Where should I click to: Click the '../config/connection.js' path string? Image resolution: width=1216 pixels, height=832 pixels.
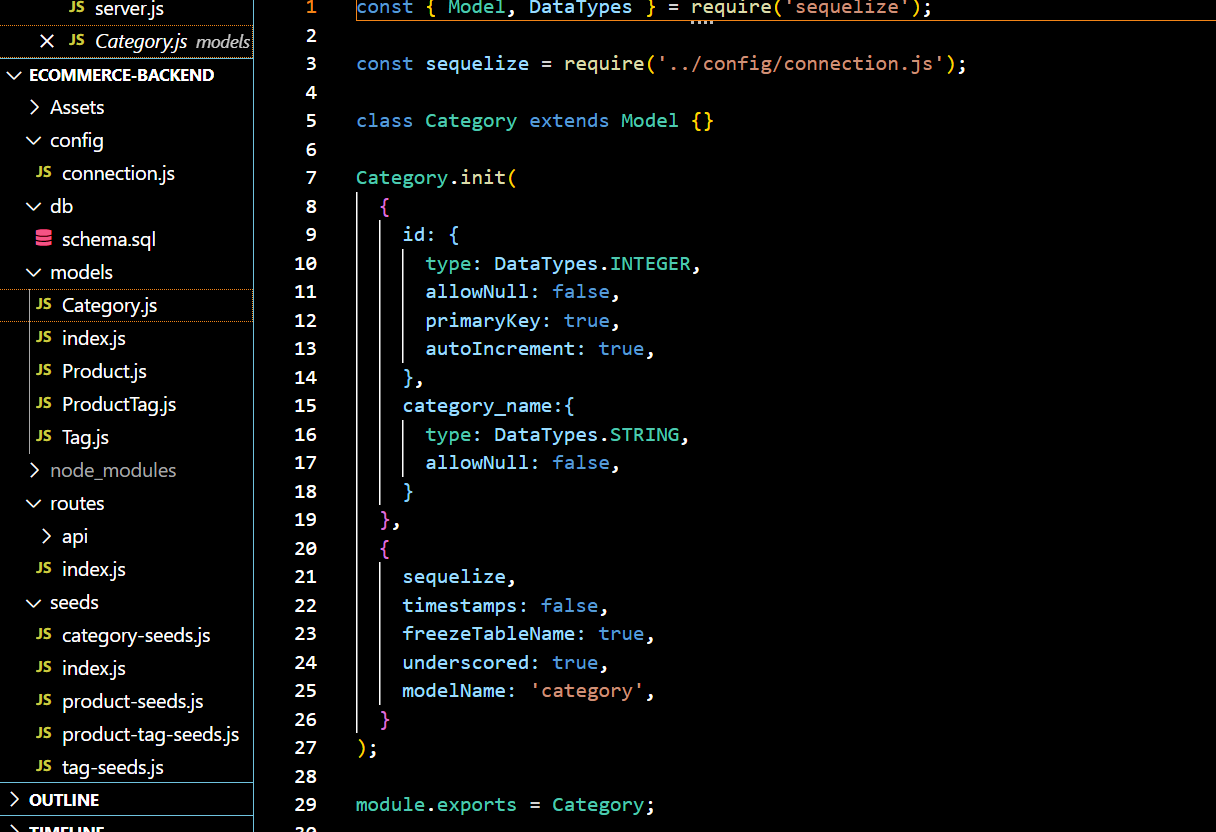point(801,64)
